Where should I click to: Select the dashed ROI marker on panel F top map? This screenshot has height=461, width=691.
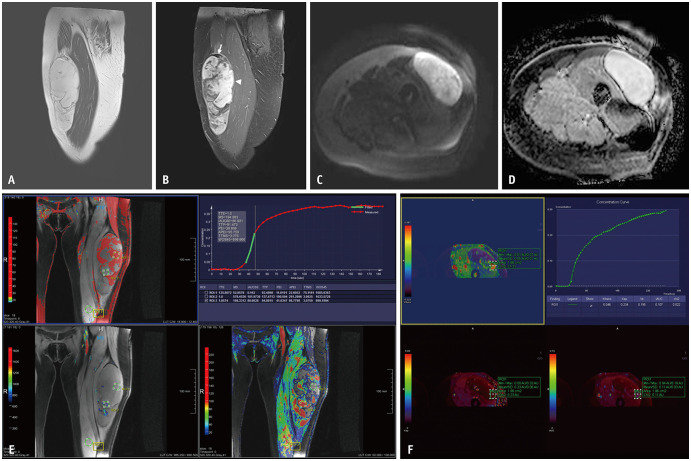tap(491, 264)
